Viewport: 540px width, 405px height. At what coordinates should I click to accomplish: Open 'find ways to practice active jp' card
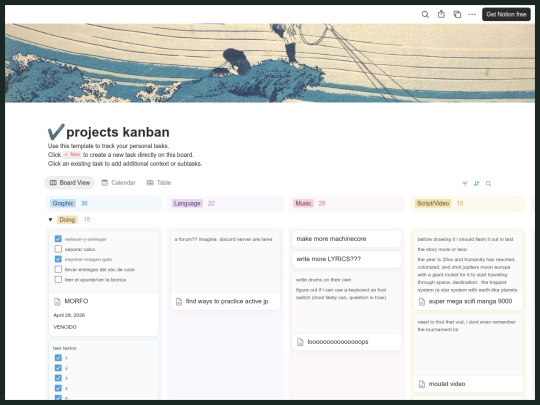pyautogui.click(x=227, y=301)
